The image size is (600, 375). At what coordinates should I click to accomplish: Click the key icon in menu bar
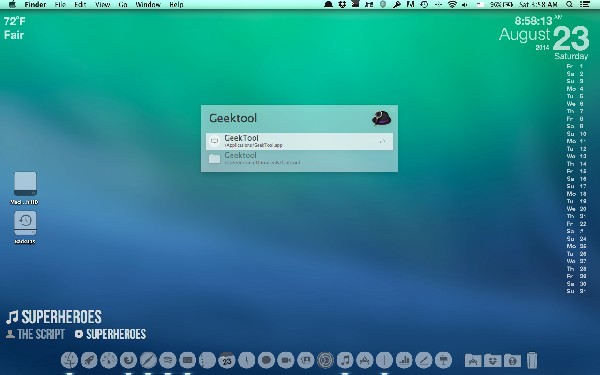pyautogui.click(x=397, y=5)
